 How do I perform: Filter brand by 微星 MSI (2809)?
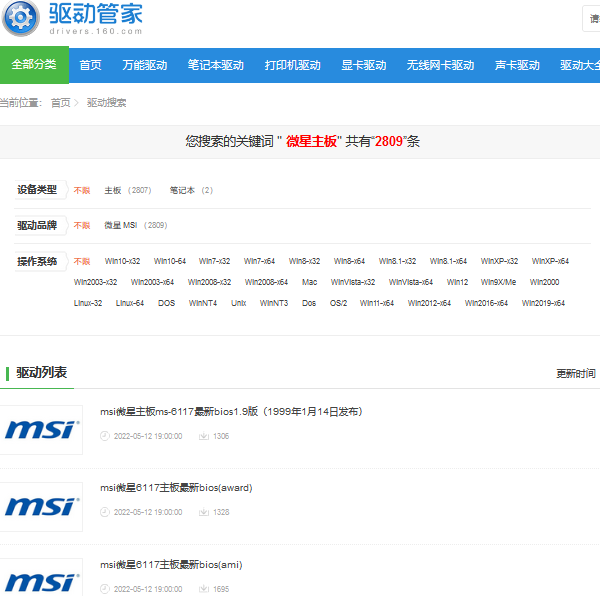136,225
